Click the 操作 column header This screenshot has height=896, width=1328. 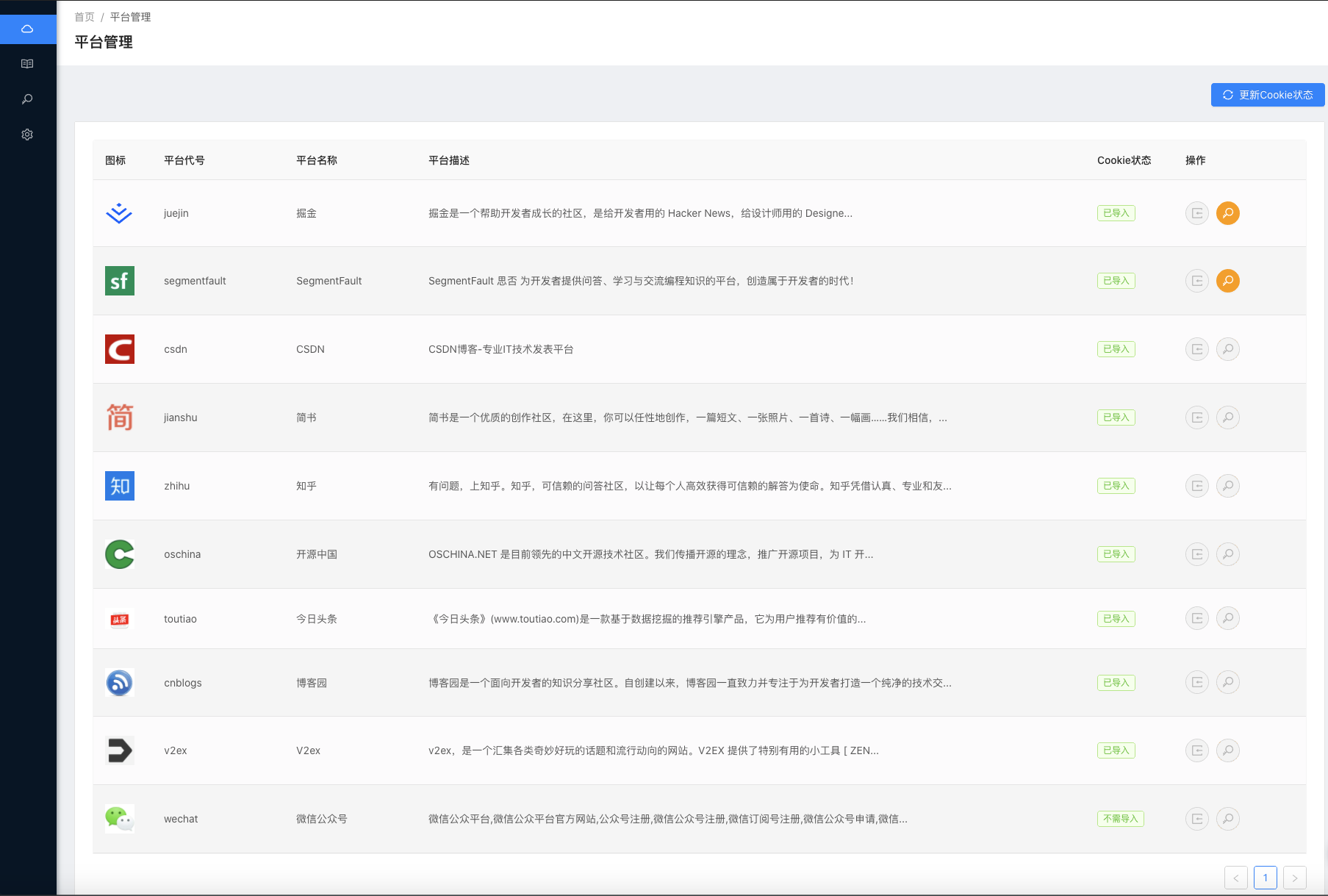point(1196,160)
